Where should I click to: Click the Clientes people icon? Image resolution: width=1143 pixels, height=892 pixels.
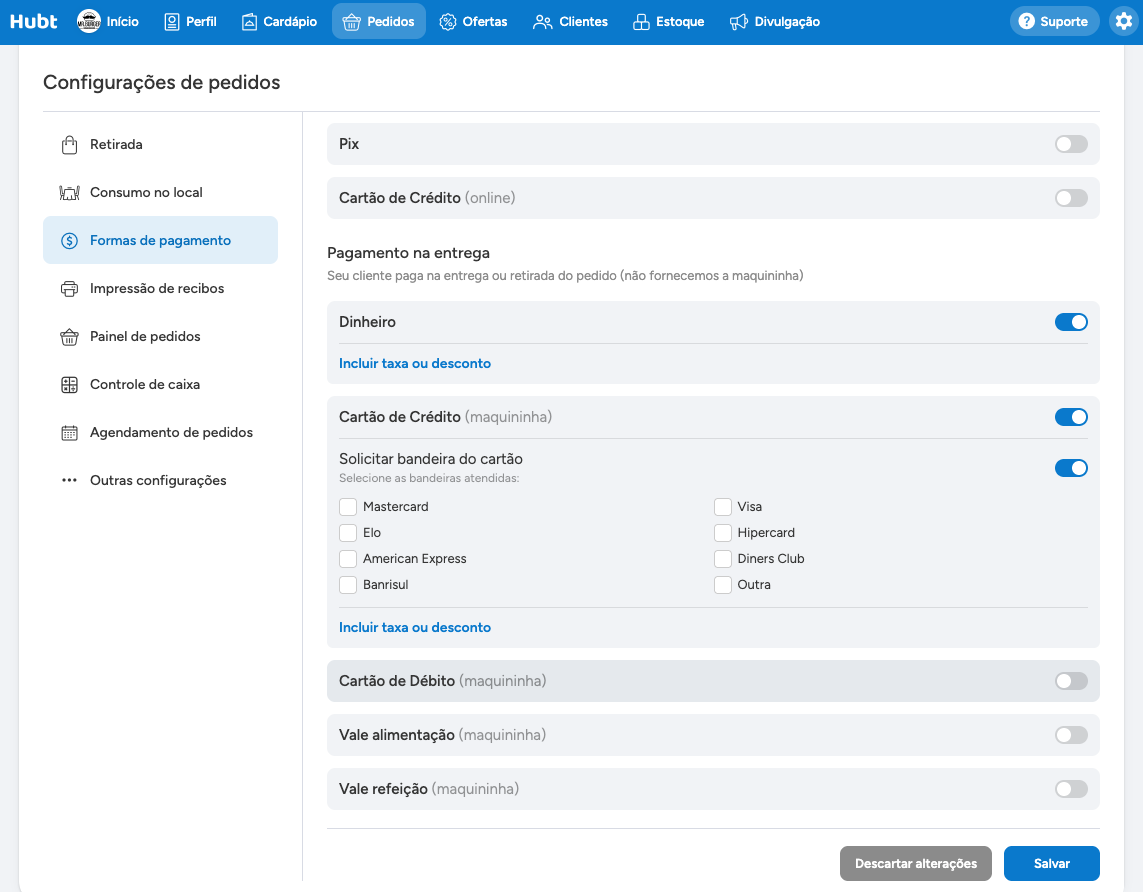542,22
